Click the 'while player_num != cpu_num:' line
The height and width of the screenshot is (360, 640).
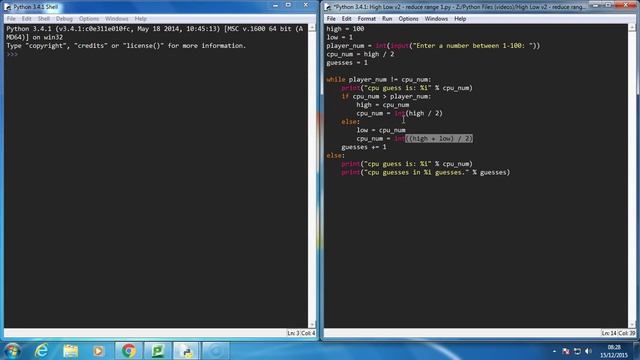pos(379,80)
